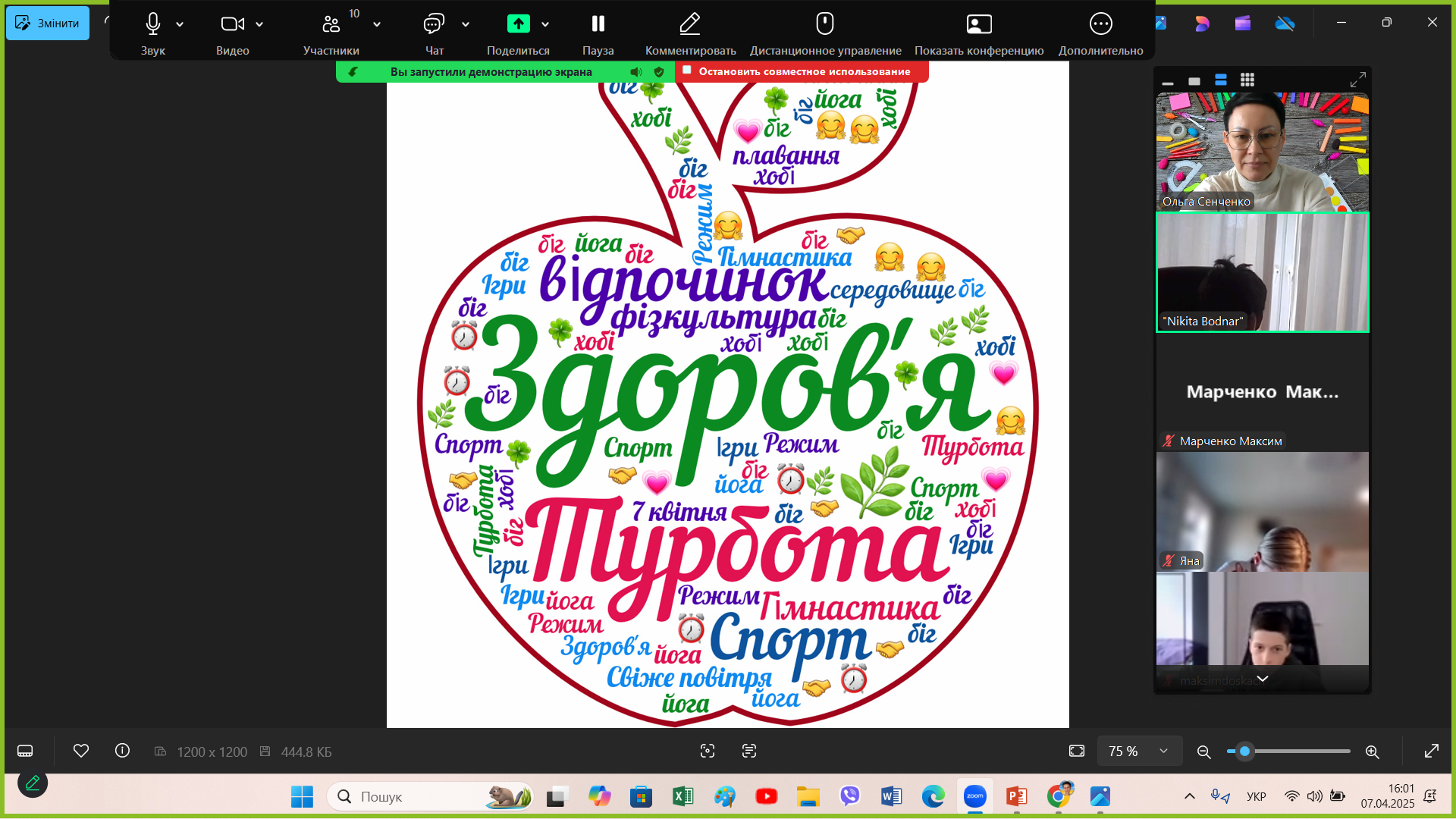
Task: Open Google Chrome from the taskbar
Action: [x=1059, y=796]
